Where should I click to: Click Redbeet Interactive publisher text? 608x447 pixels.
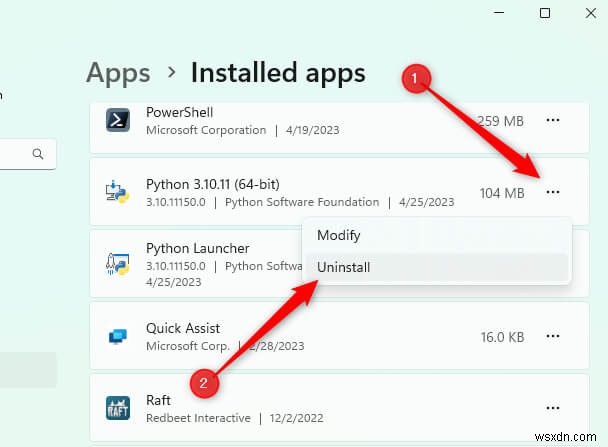coord(198,418)
